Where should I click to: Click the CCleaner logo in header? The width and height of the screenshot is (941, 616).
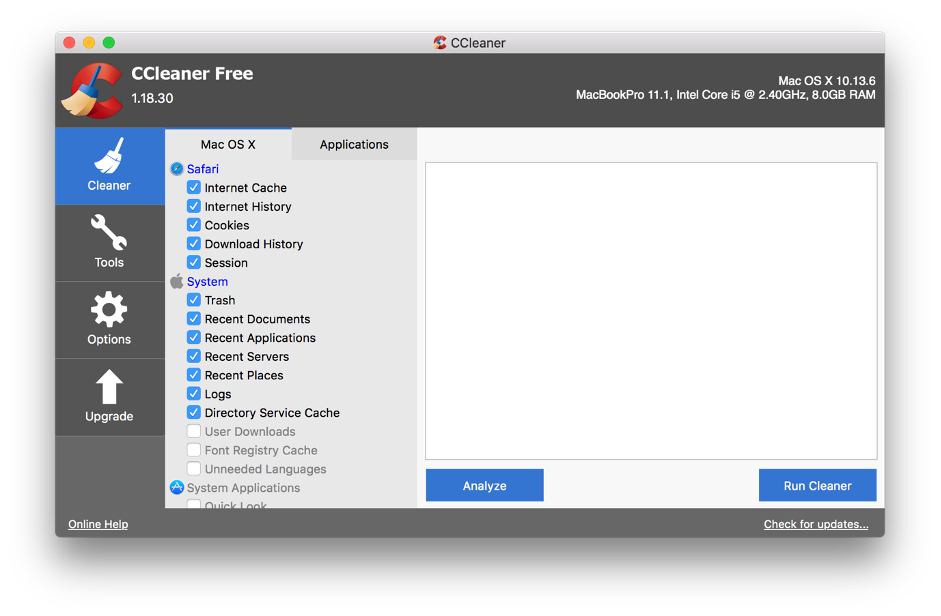92,90
